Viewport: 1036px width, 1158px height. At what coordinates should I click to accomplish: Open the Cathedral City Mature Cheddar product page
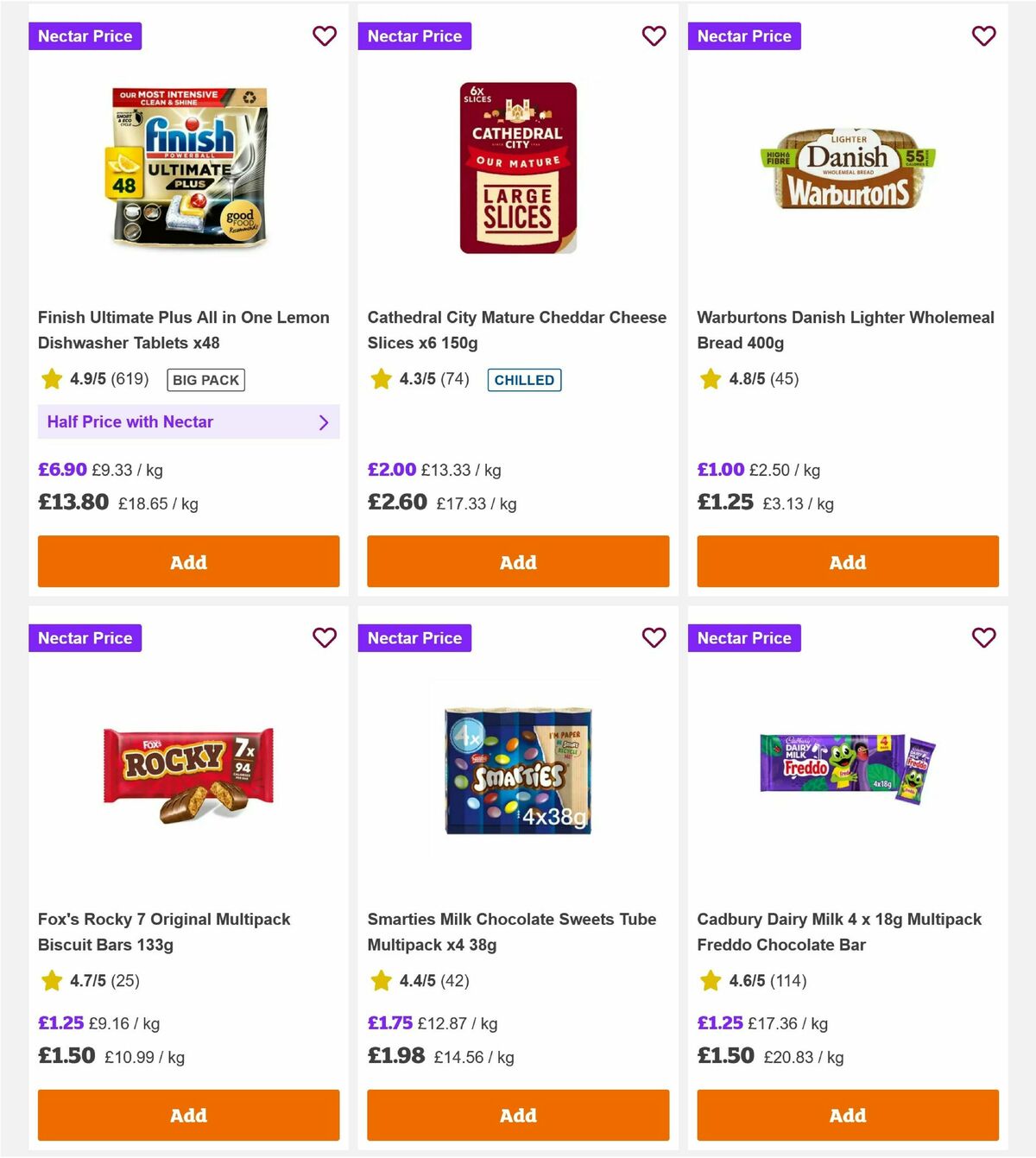coord(517,330)
